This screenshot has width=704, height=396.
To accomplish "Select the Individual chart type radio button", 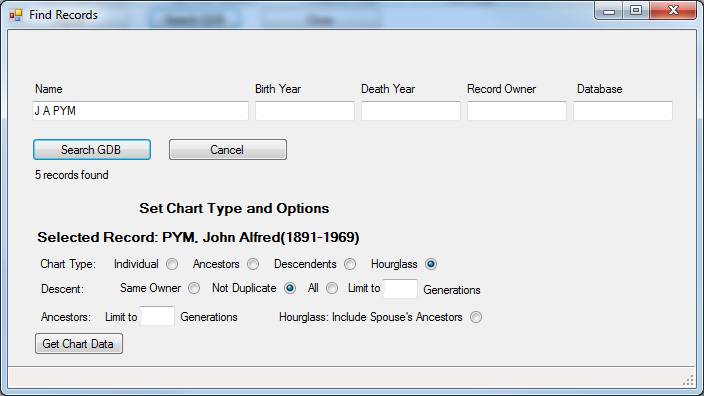I will 172,264.
